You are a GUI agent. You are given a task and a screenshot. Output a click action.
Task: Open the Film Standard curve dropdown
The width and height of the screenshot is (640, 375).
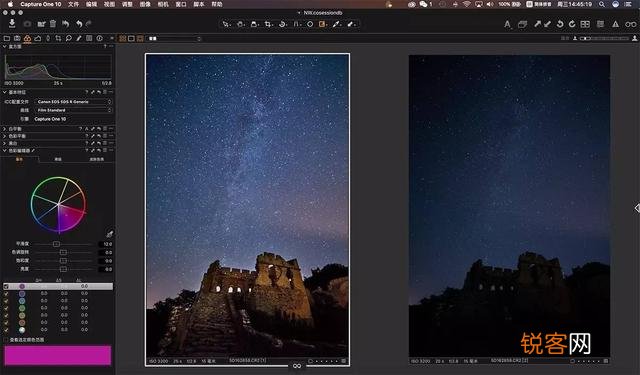click(x=74, y=110)
